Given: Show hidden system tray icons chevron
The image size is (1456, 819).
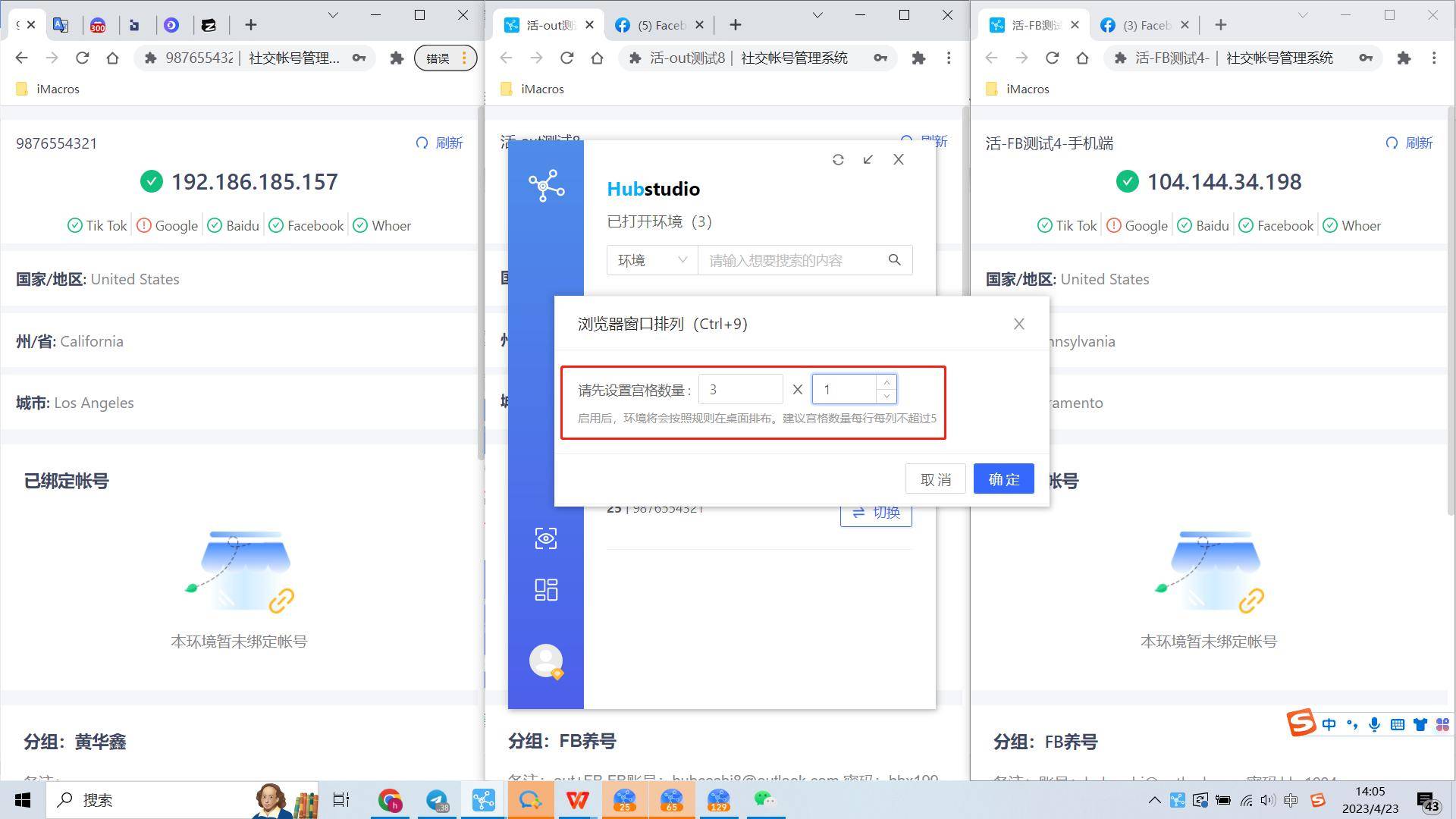Looking at the screenshot, I should [1154, 799].
